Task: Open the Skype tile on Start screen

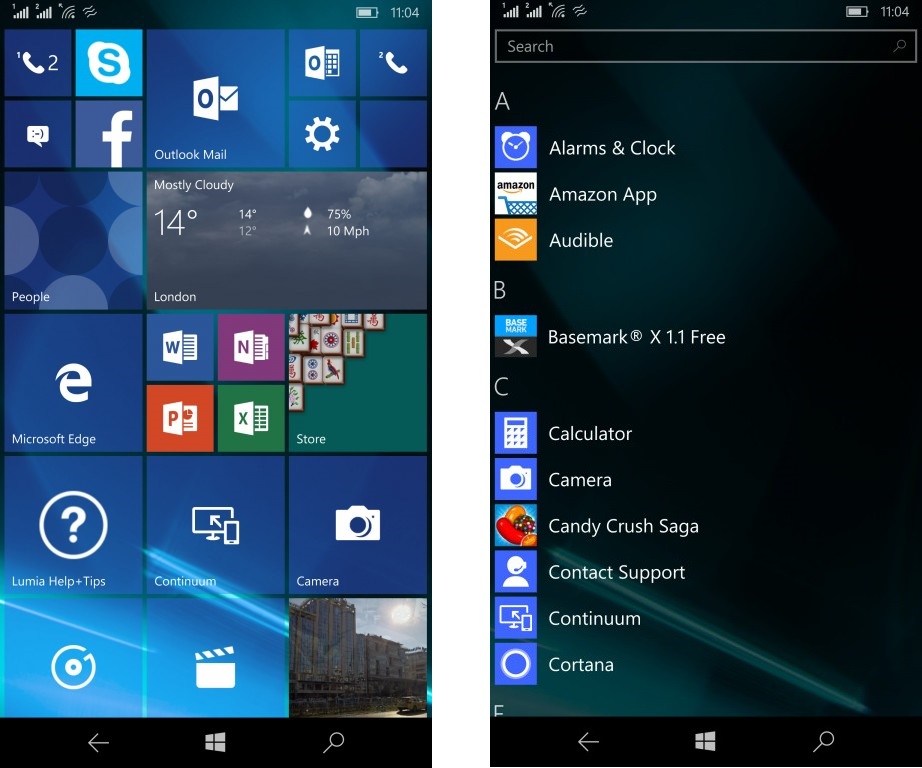Action: click(109, 63)
